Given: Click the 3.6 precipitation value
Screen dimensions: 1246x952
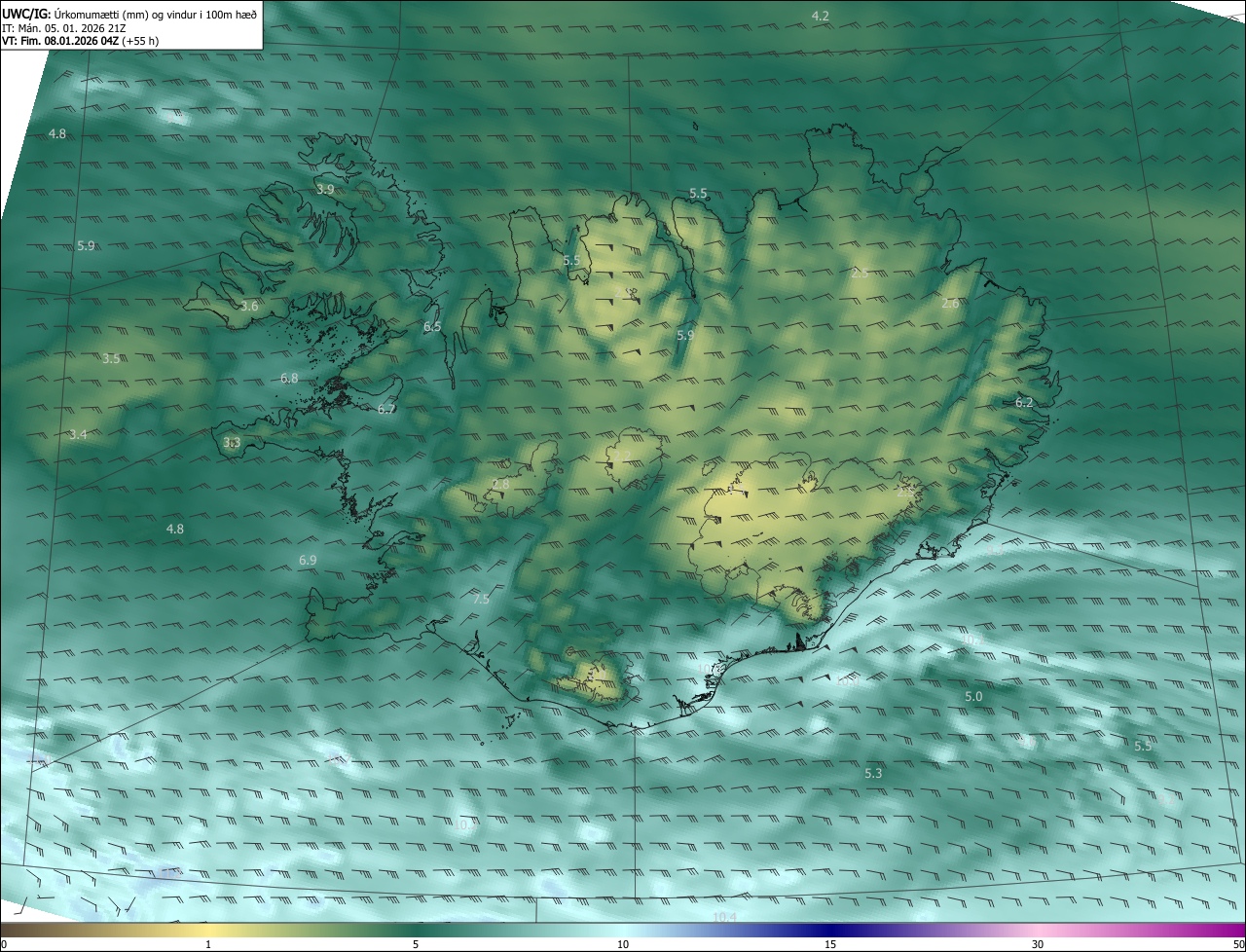Looking at the screenshot, I should point(249,306).
